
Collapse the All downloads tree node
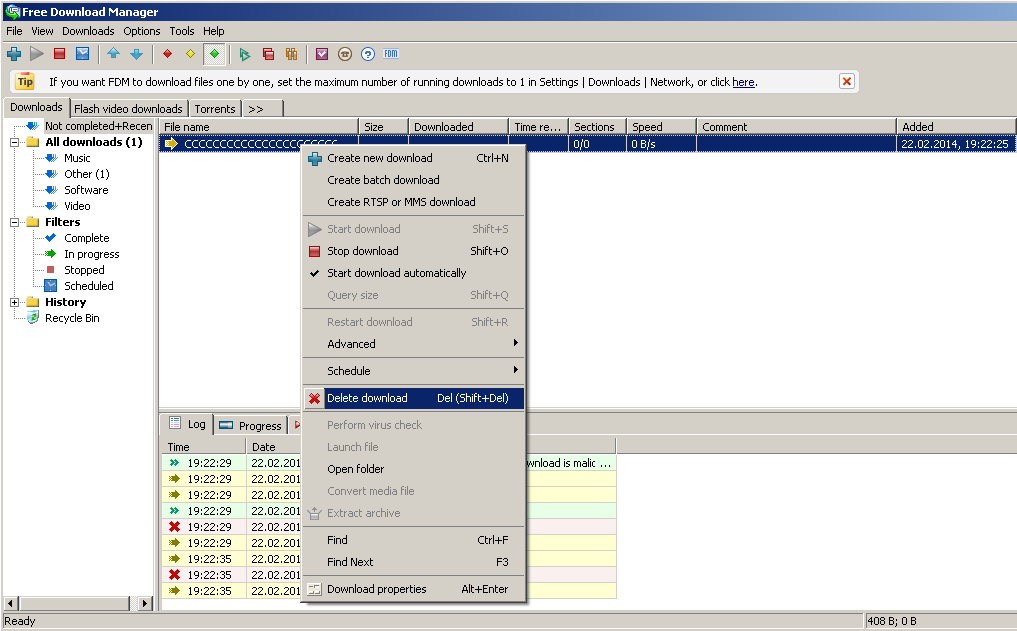pyautogui.click(x=14, y=142)
